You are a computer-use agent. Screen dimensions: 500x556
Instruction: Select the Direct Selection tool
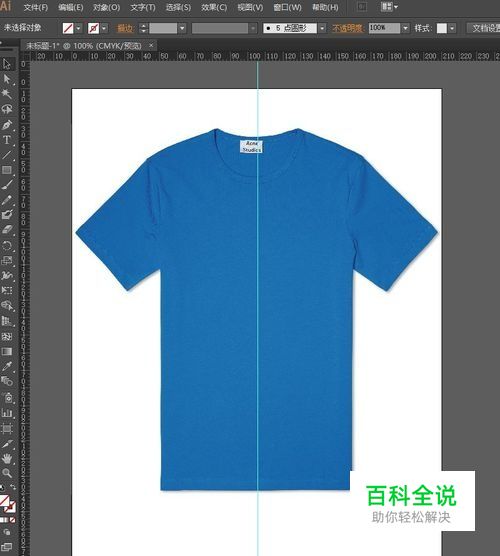(7, 79)
